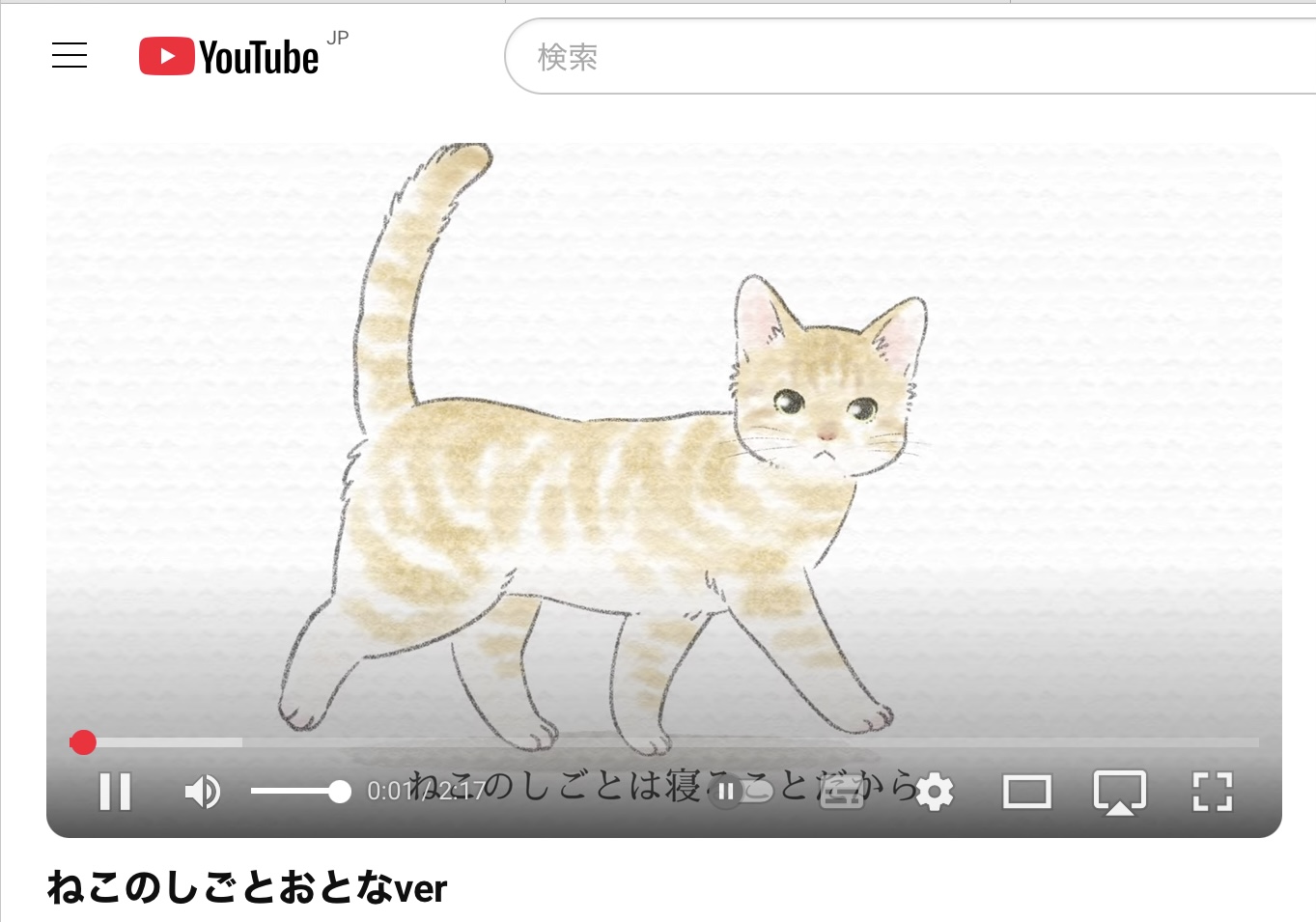
Task: Seek to the middle of the progress bar
Action: pyautogui.click(x=664, y=741)
